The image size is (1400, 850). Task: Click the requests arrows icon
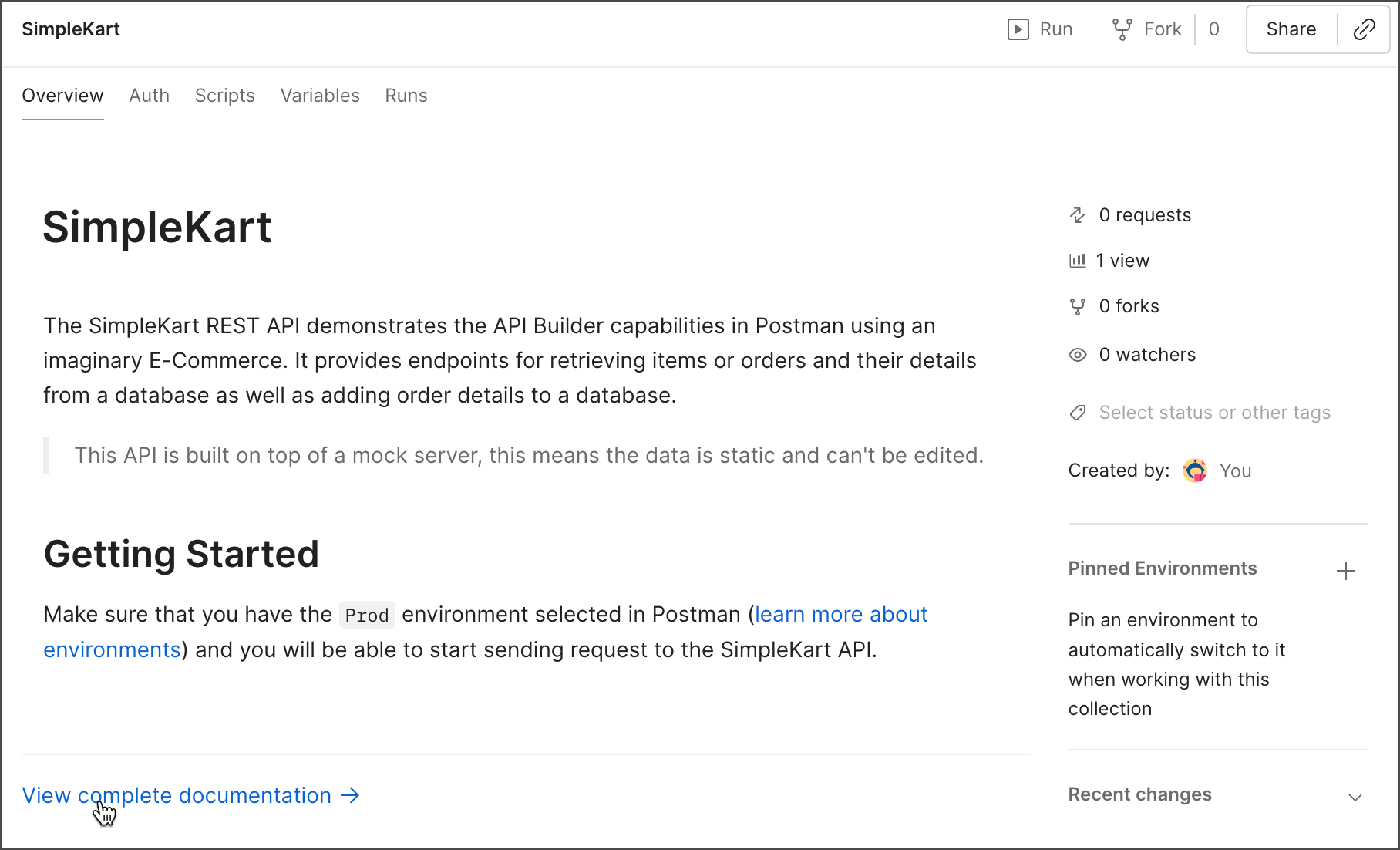(1078, 215)
